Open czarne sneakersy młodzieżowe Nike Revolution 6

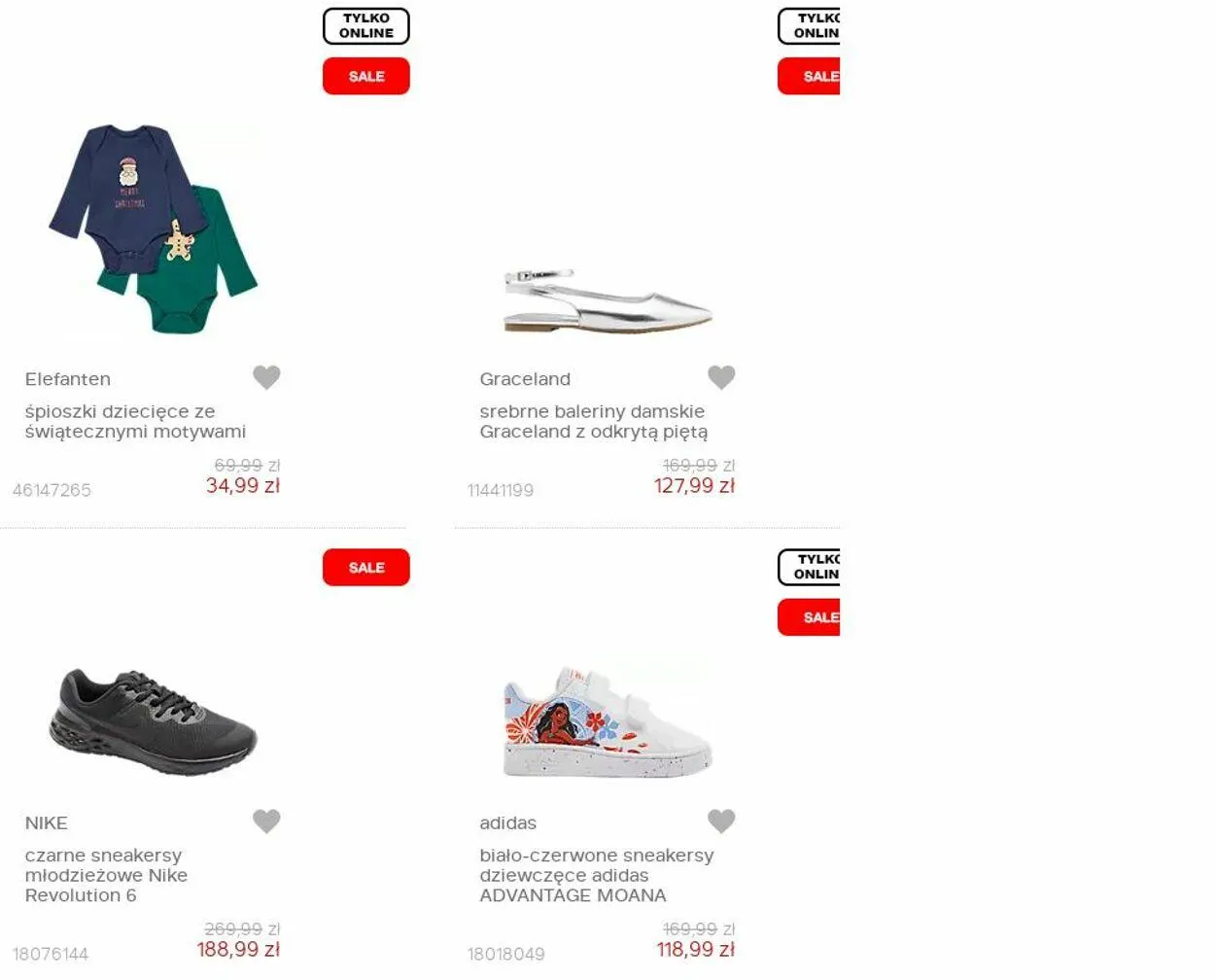pyautogui.click(x=106, y=875)
